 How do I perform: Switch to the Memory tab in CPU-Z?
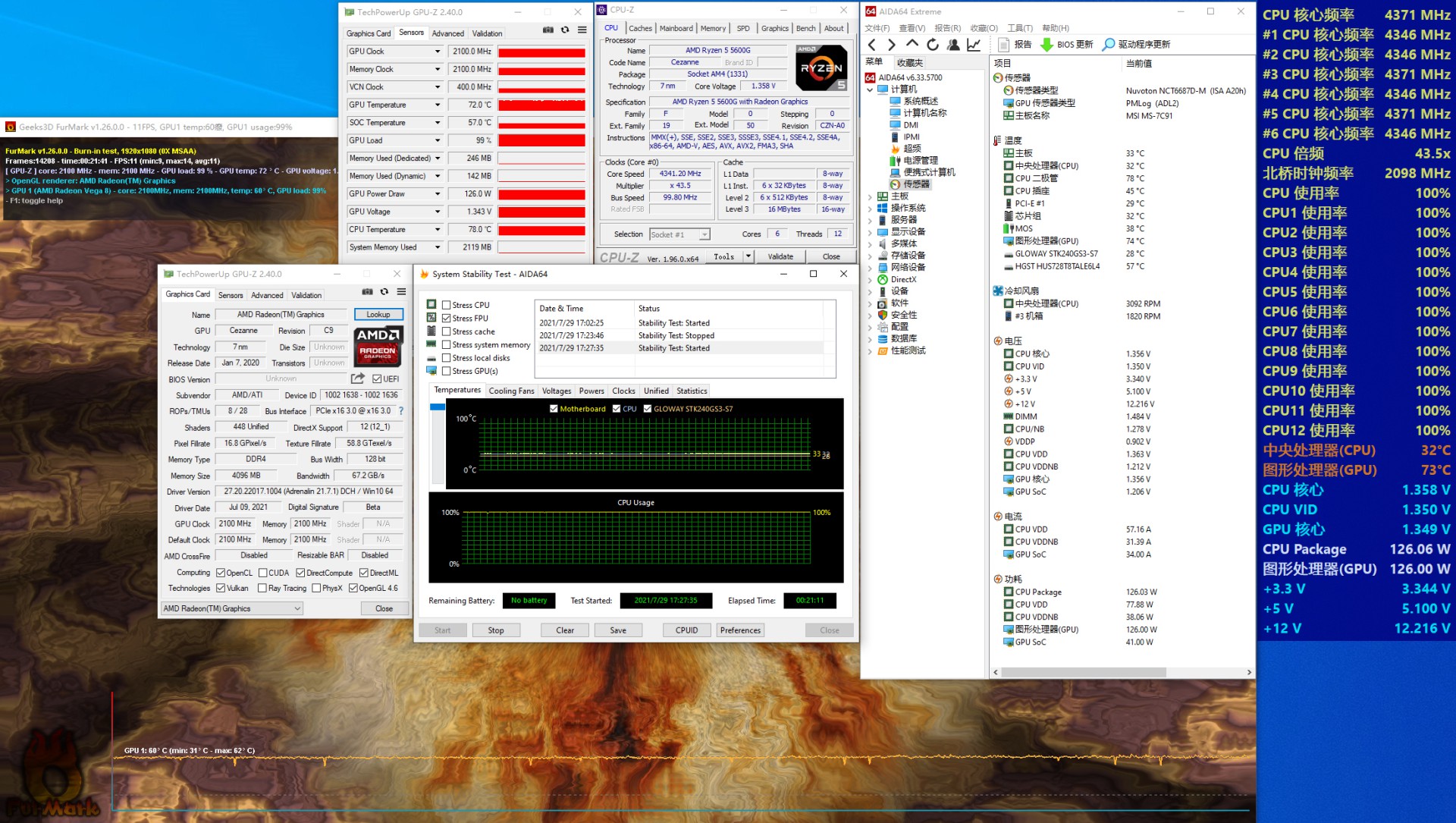click(713, 28)
